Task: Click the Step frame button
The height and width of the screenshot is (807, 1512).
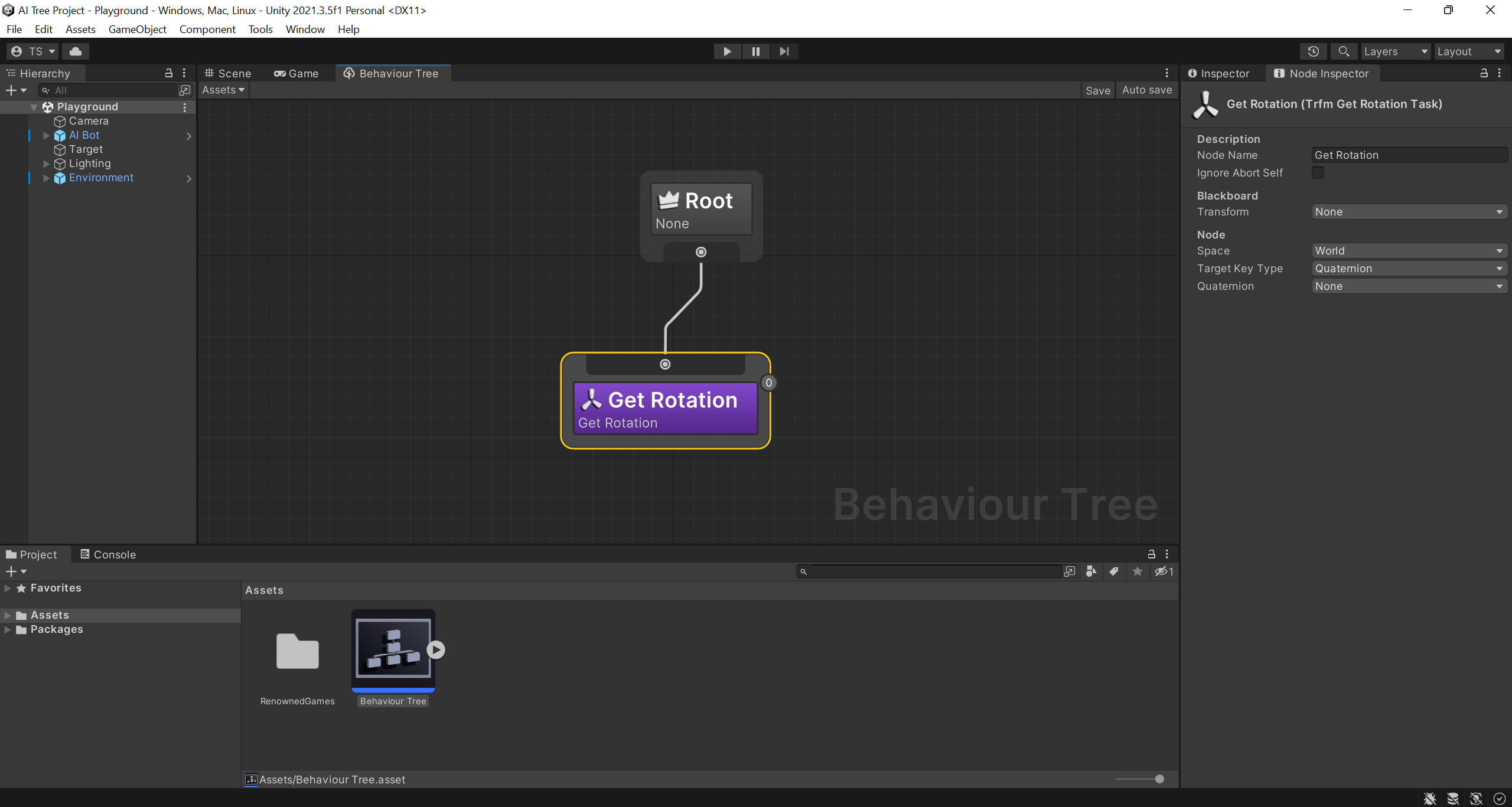Action: (784, 51)
